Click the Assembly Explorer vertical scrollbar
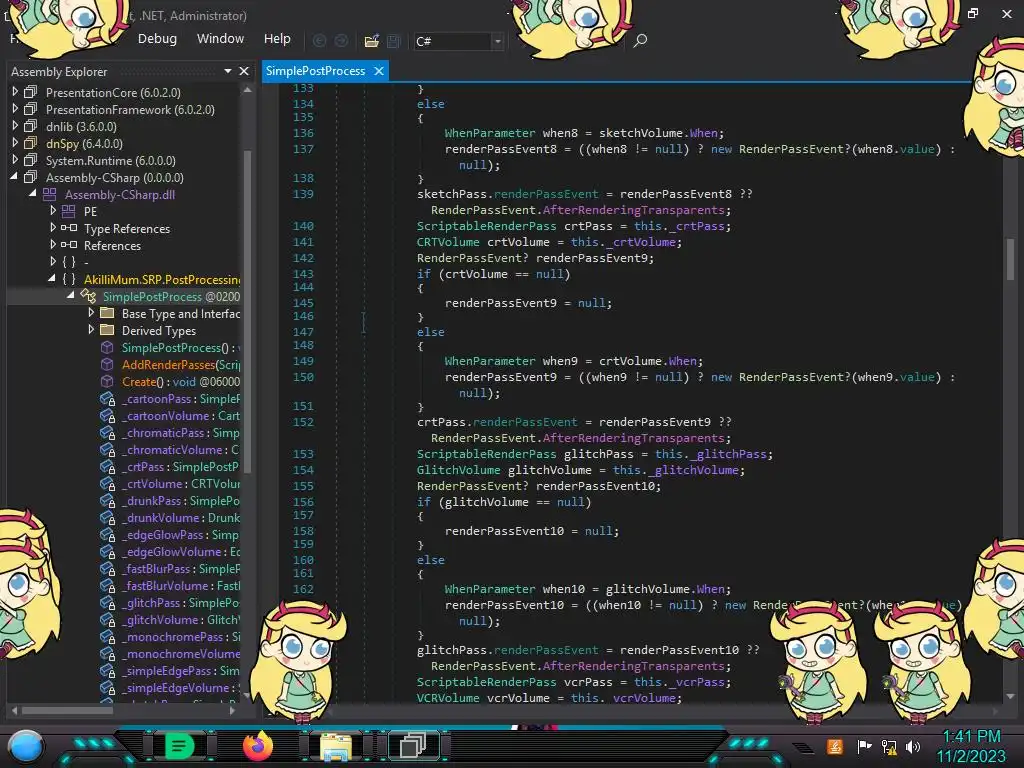This screenshot has width=1024, height=768. pyautogui.click(x=248, y=310)
